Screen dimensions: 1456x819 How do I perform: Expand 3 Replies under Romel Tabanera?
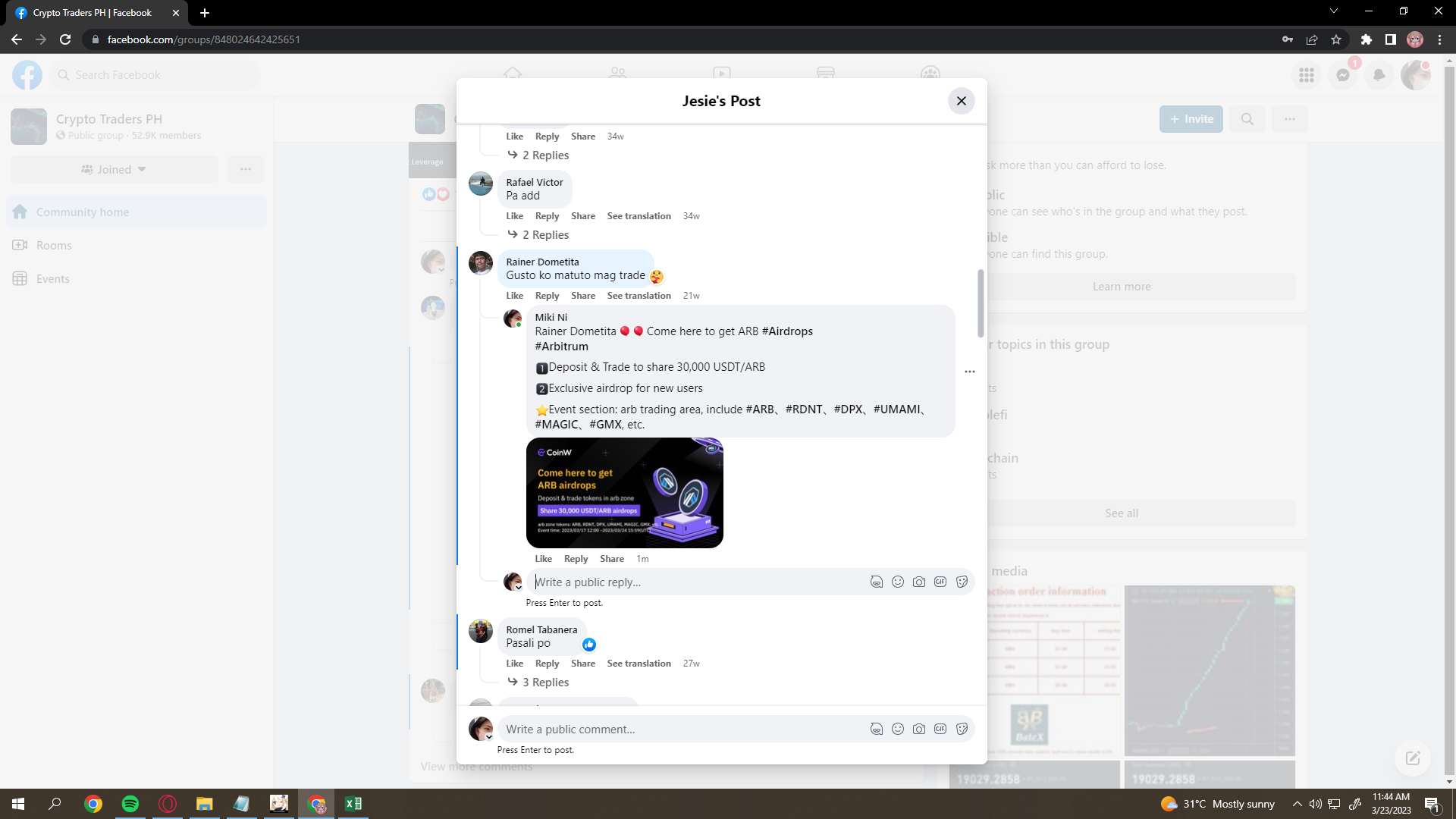click(x=544, y=682)
